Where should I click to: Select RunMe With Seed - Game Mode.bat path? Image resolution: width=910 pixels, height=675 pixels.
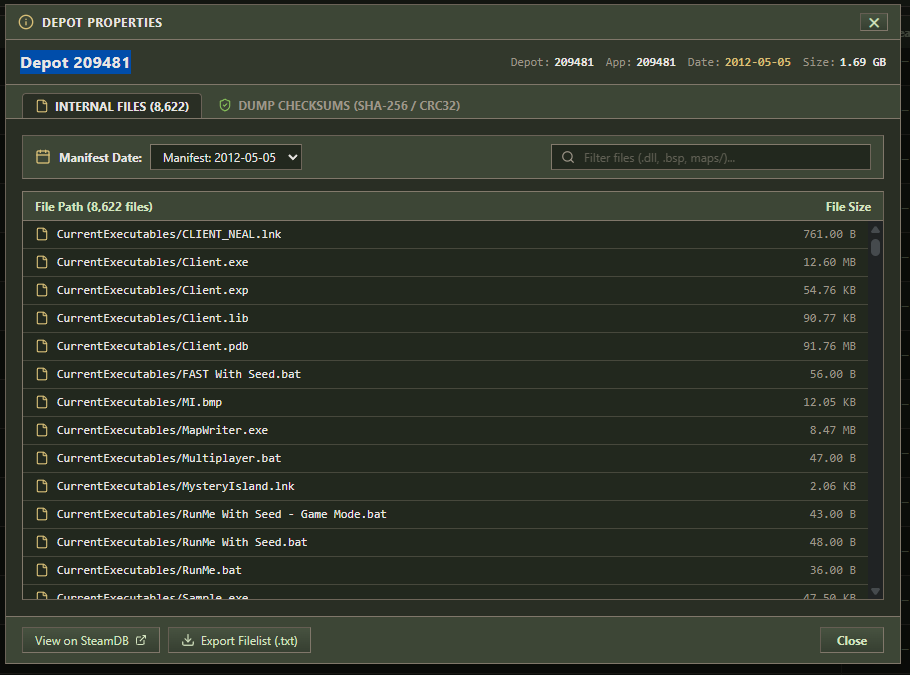click(x=222, y=514)
